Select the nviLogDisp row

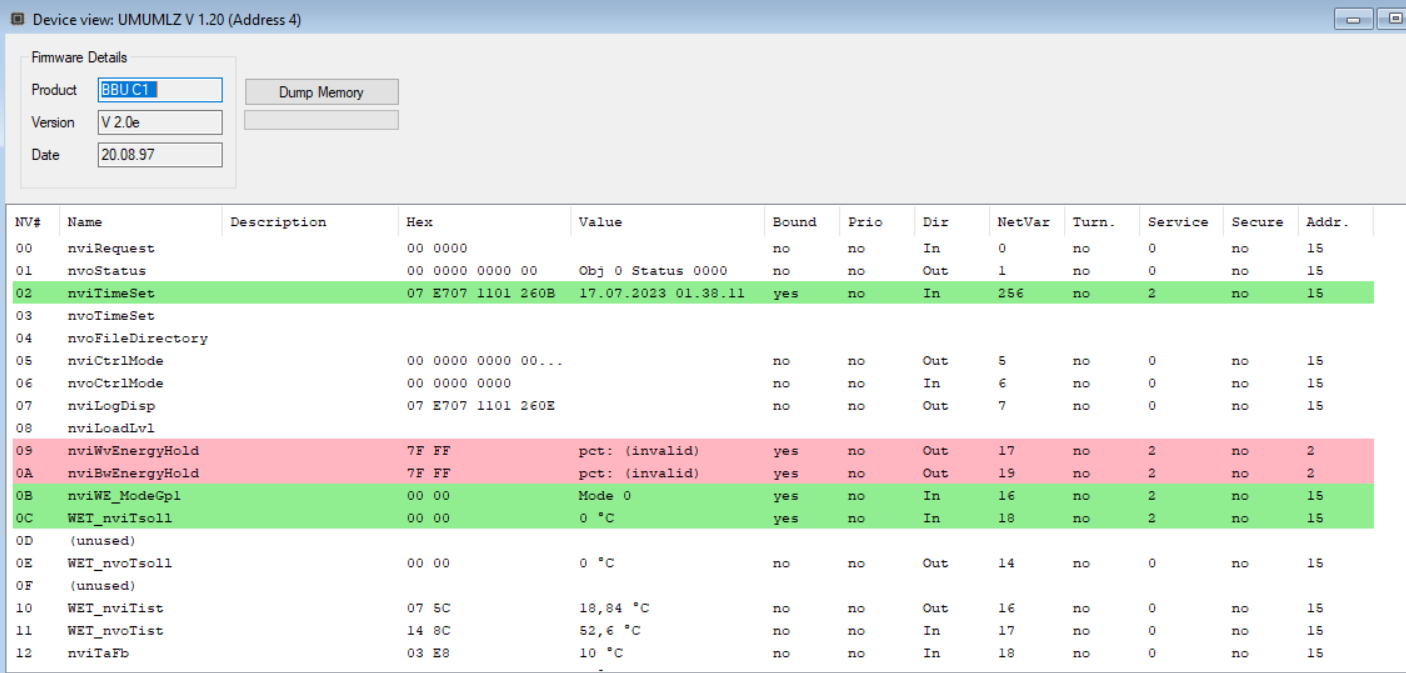691,406
